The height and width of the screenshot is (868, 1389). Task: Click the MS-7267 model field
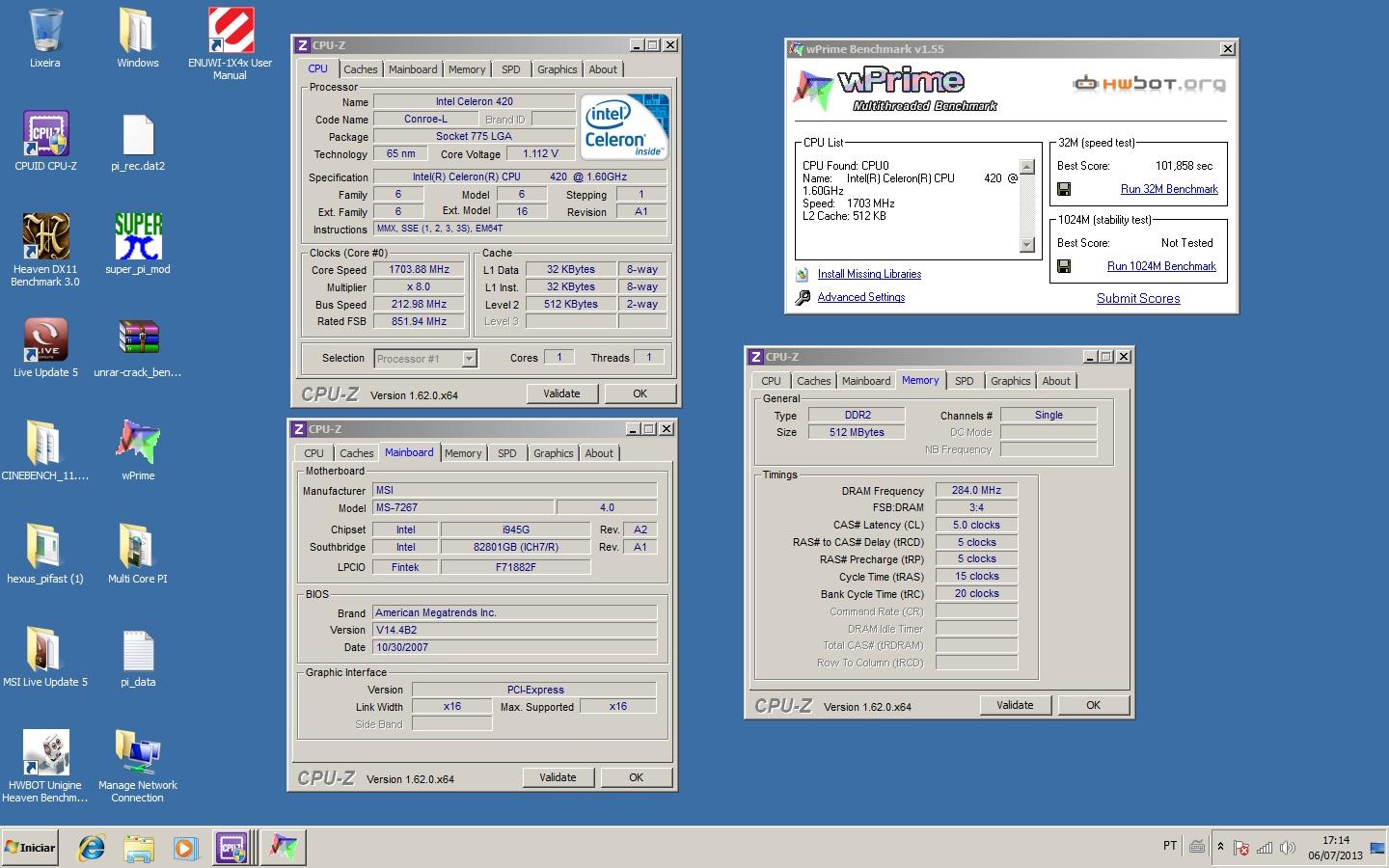coord(464,507)
